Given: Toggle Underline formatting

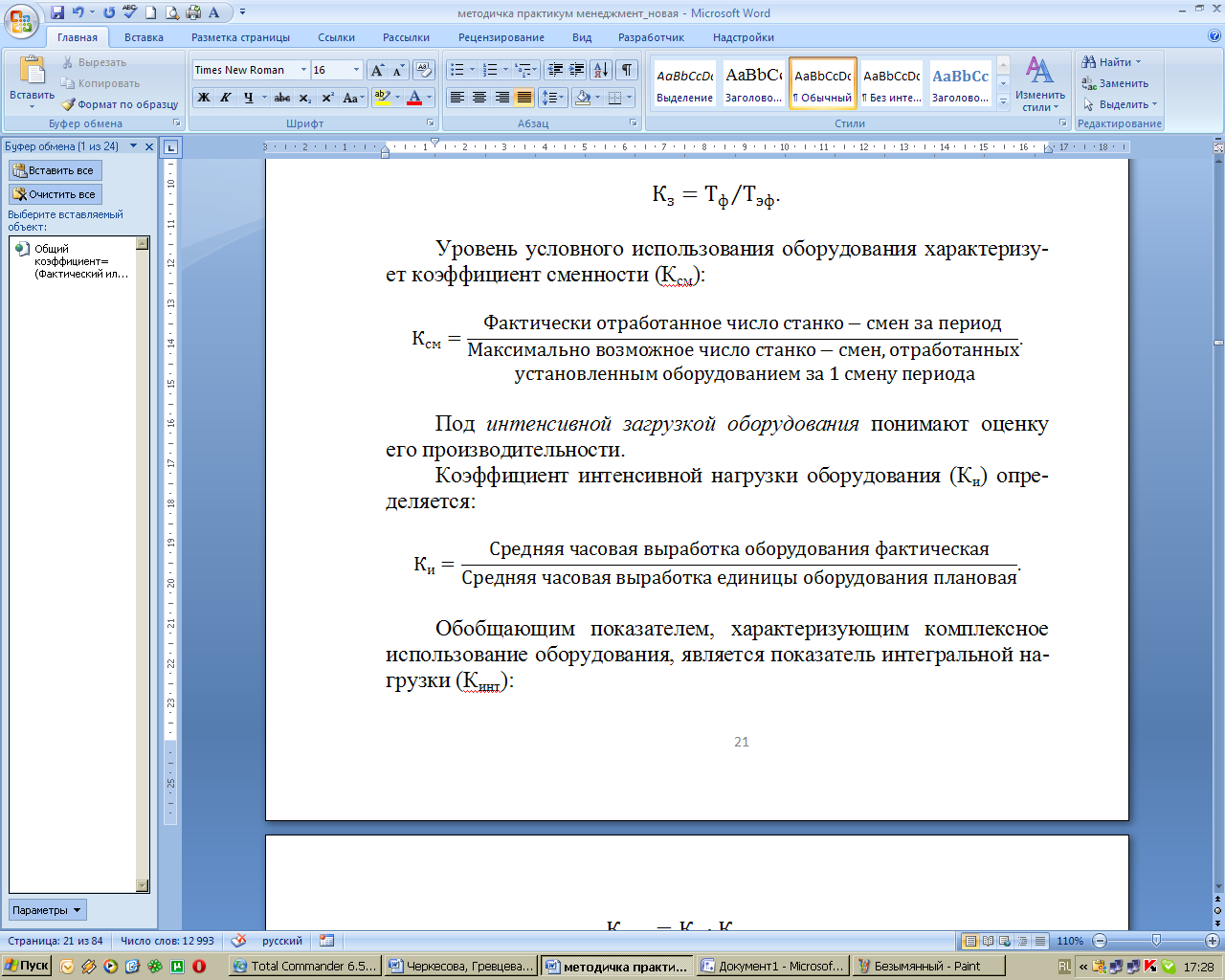Looking at the screenshot, I should click(248, 98).
